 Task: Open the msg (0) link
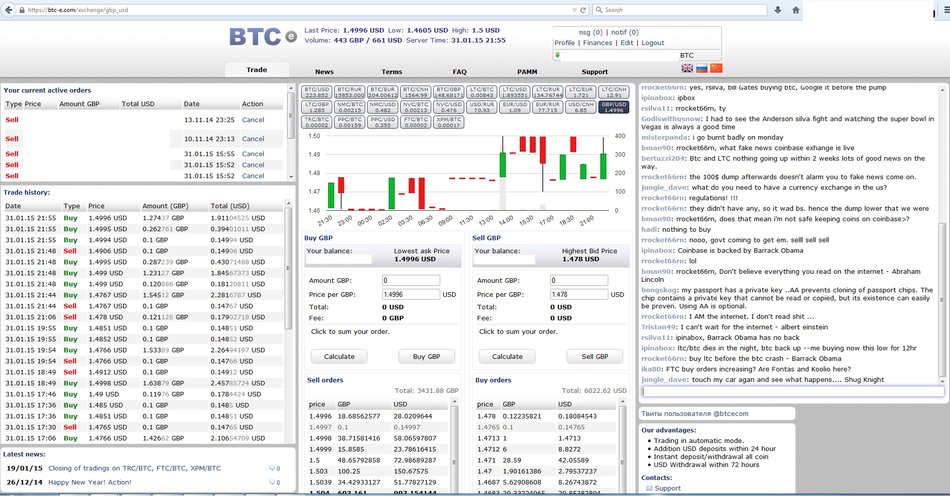click(x=590, y=33)
